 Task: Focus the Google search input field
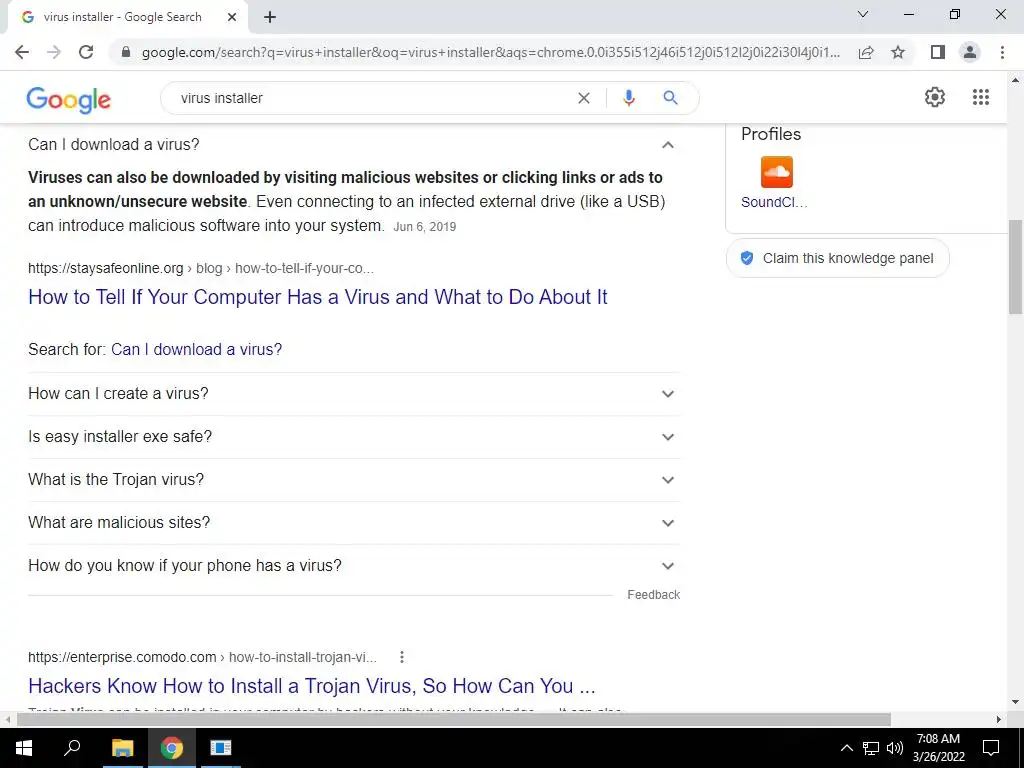[x=372, y=98]
